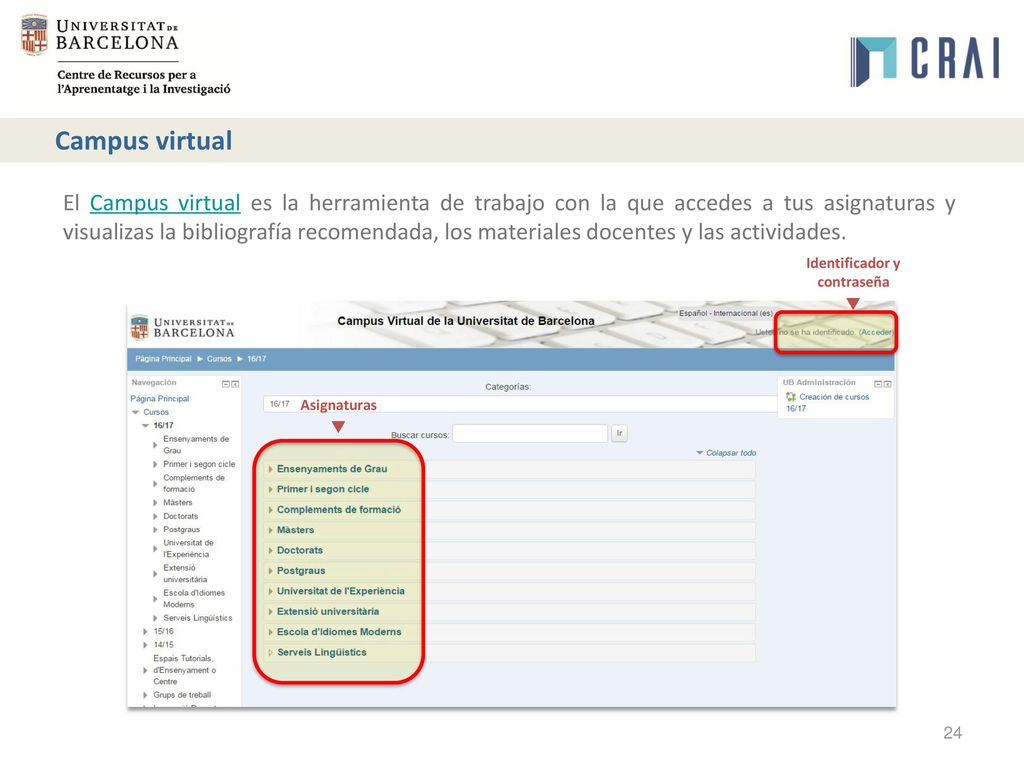The height and width of the screenshot is (768, 1024).
Task: Expand Complements de formació category
Action: 338,509
